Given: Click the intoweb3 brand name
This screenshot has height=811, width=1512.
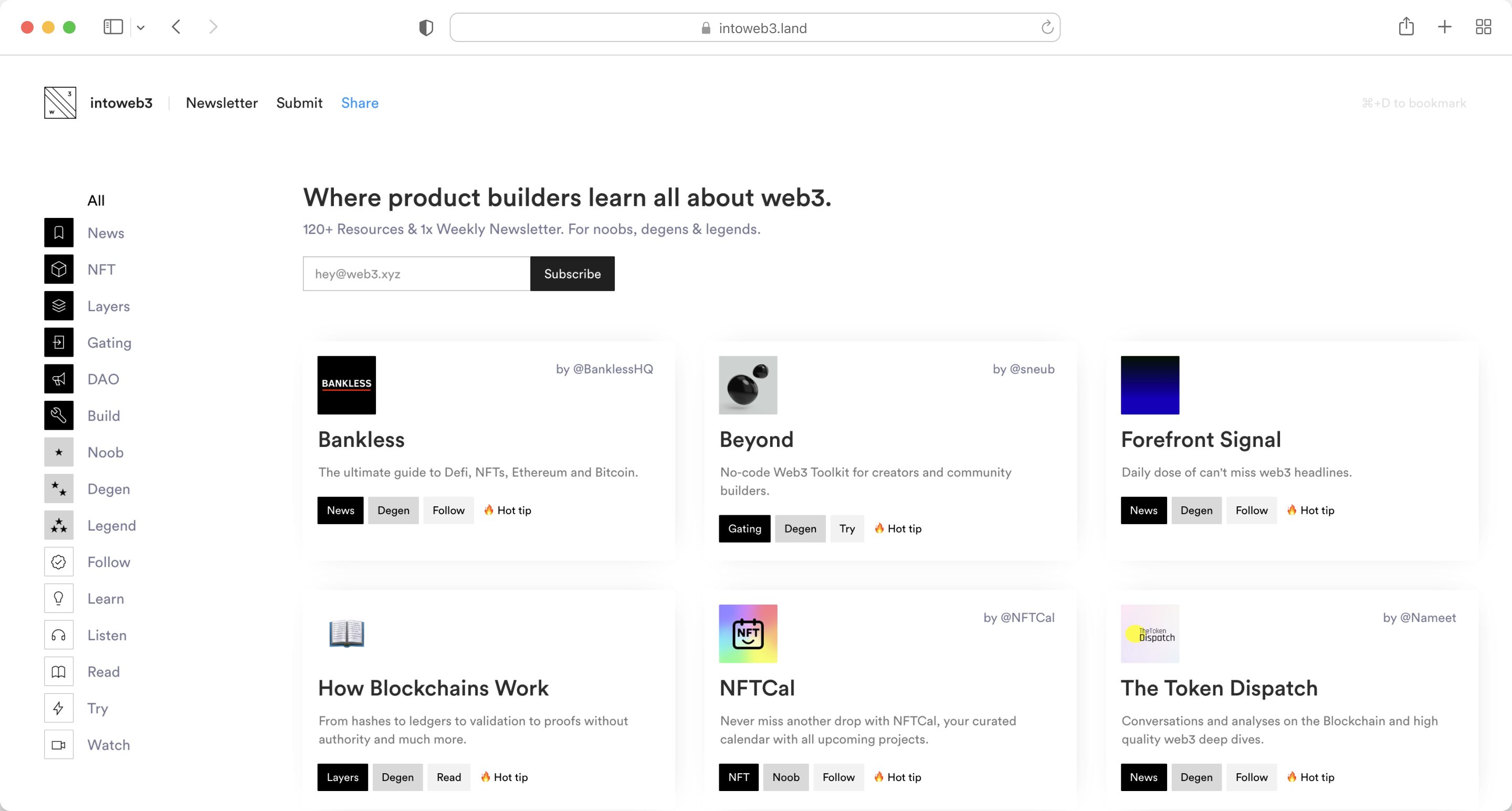Looking at the screenshot, I should [x=121, y=103].
